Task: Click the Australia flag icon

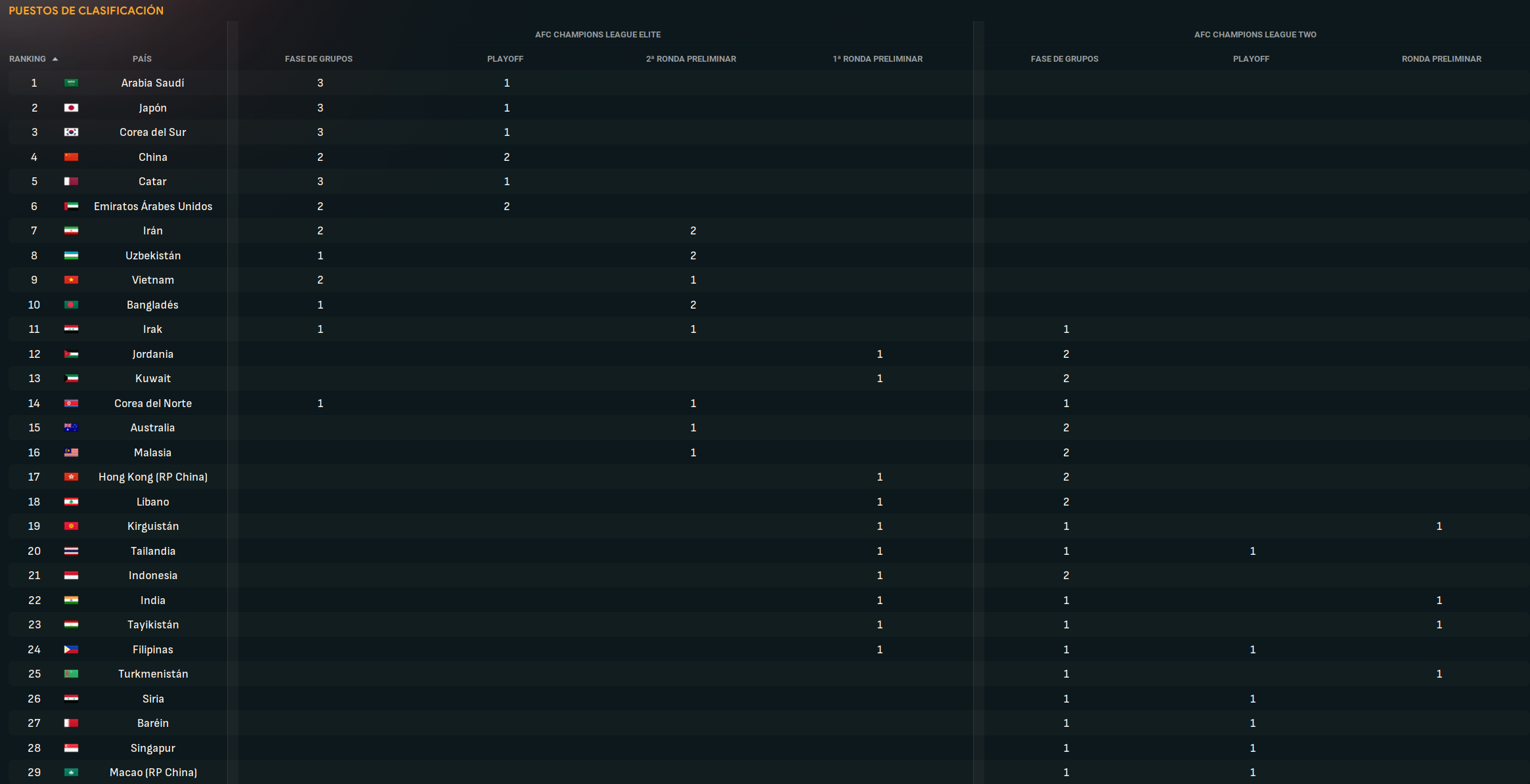Action: [71, 427]
